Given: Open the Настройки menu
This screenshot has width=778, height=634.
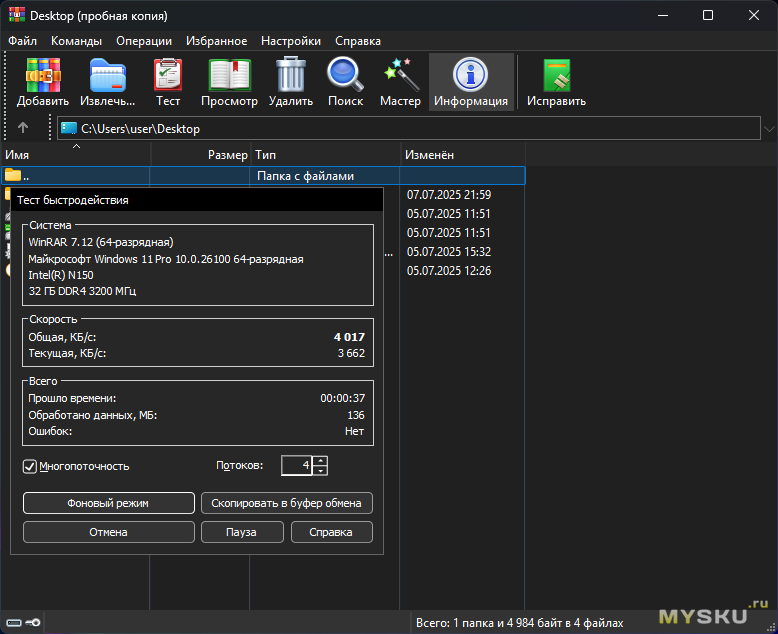Looking at the screenshot, I should pos(291,41).
